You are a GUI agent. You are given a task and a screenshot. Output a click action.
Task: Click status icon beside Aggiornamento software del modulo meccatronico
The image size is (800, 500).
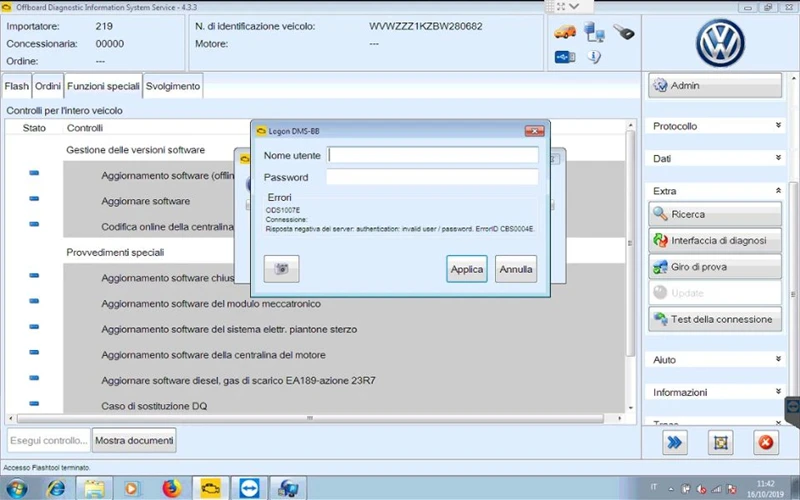[34, 301]
